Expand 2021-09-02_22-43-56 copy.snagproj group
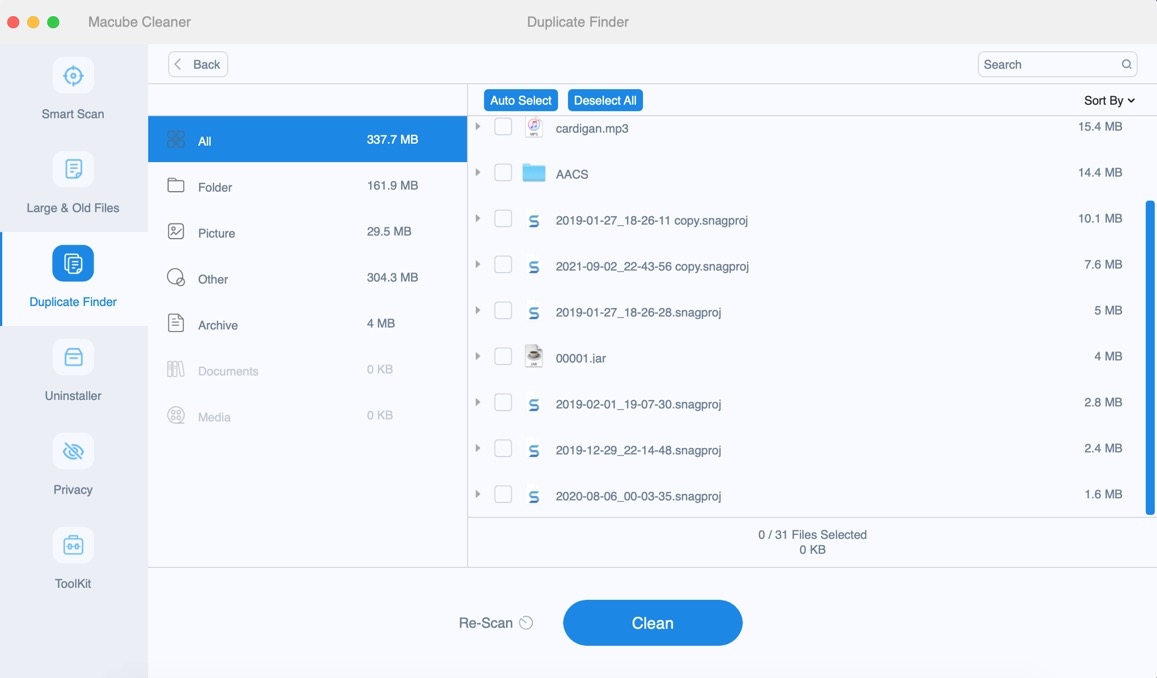Image resolution: width=1157 pixels, height=678 pixels. point(477,265)
